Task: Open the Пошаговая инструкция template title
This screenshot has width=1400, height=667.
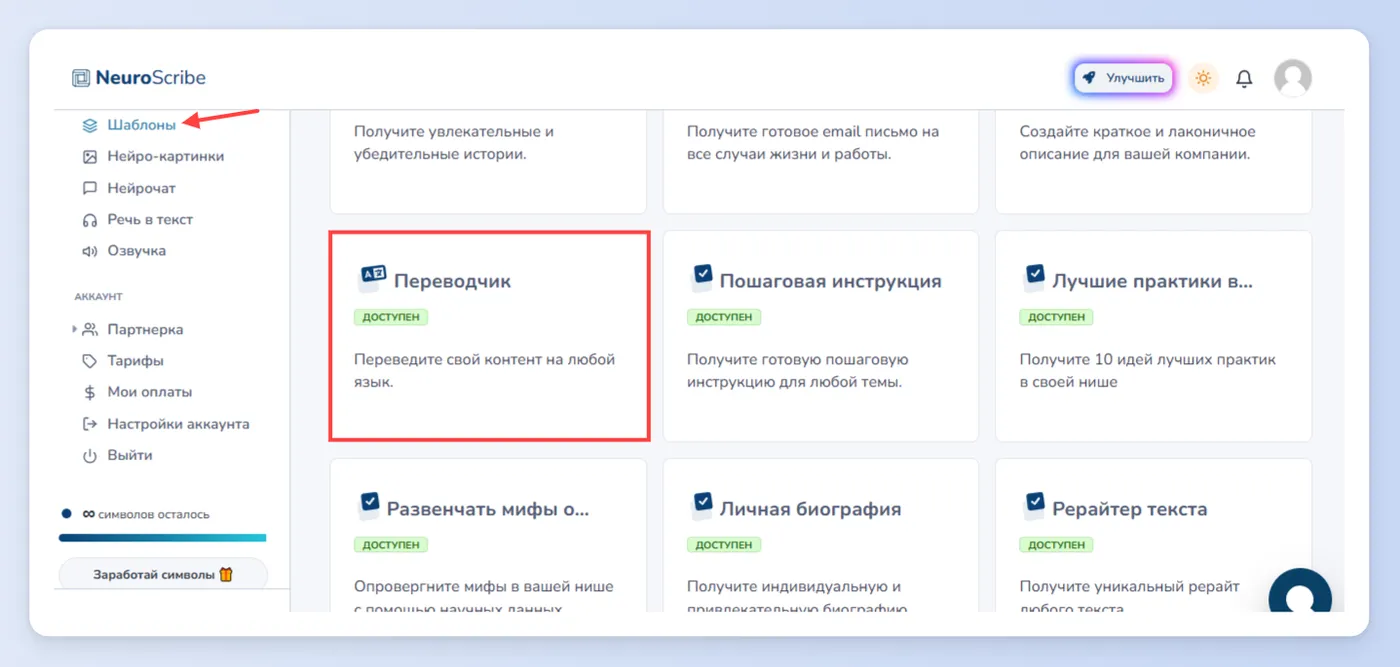Action: click(x=830, y=281)
